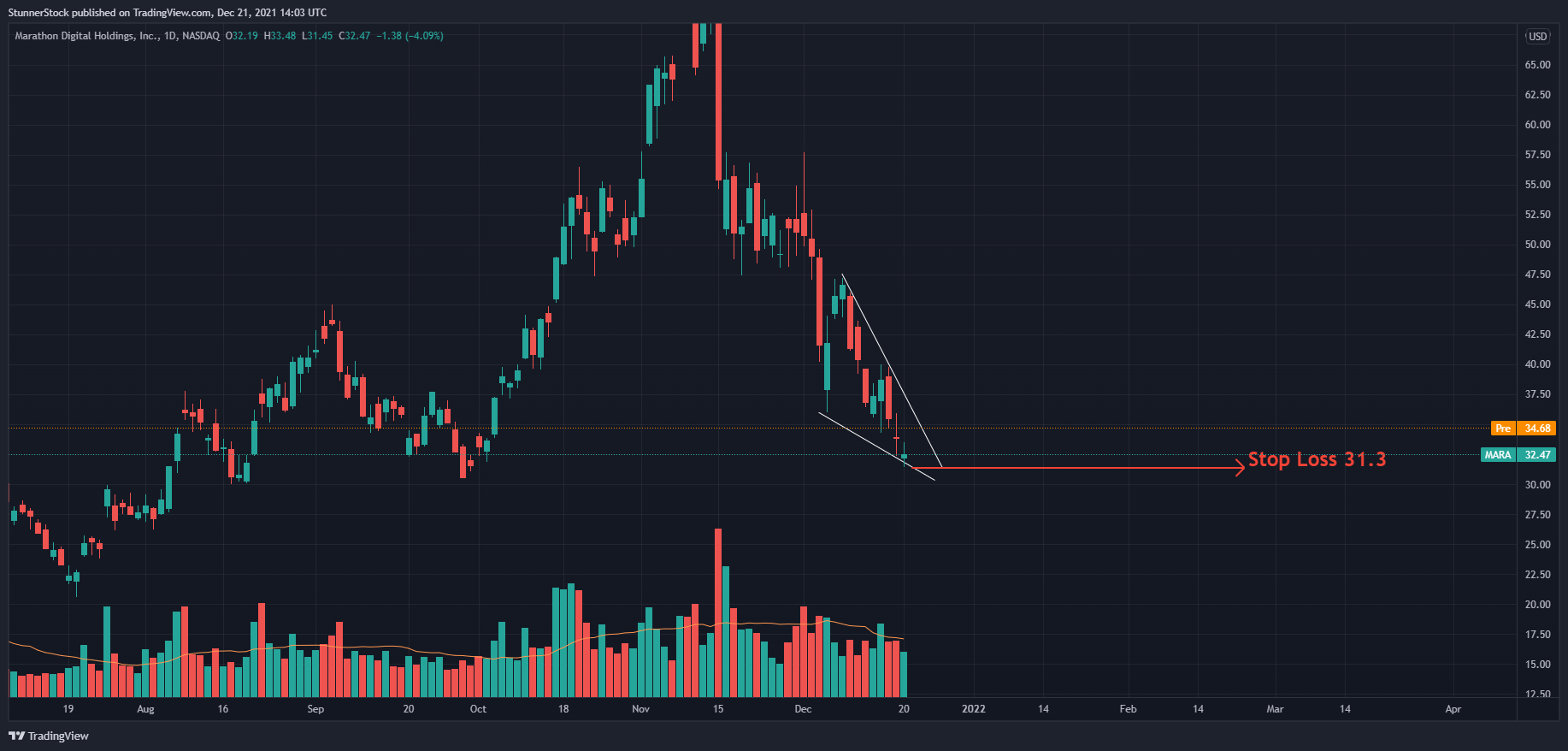
Task: Click the H33.48 high value in legend
Action: 280,36
